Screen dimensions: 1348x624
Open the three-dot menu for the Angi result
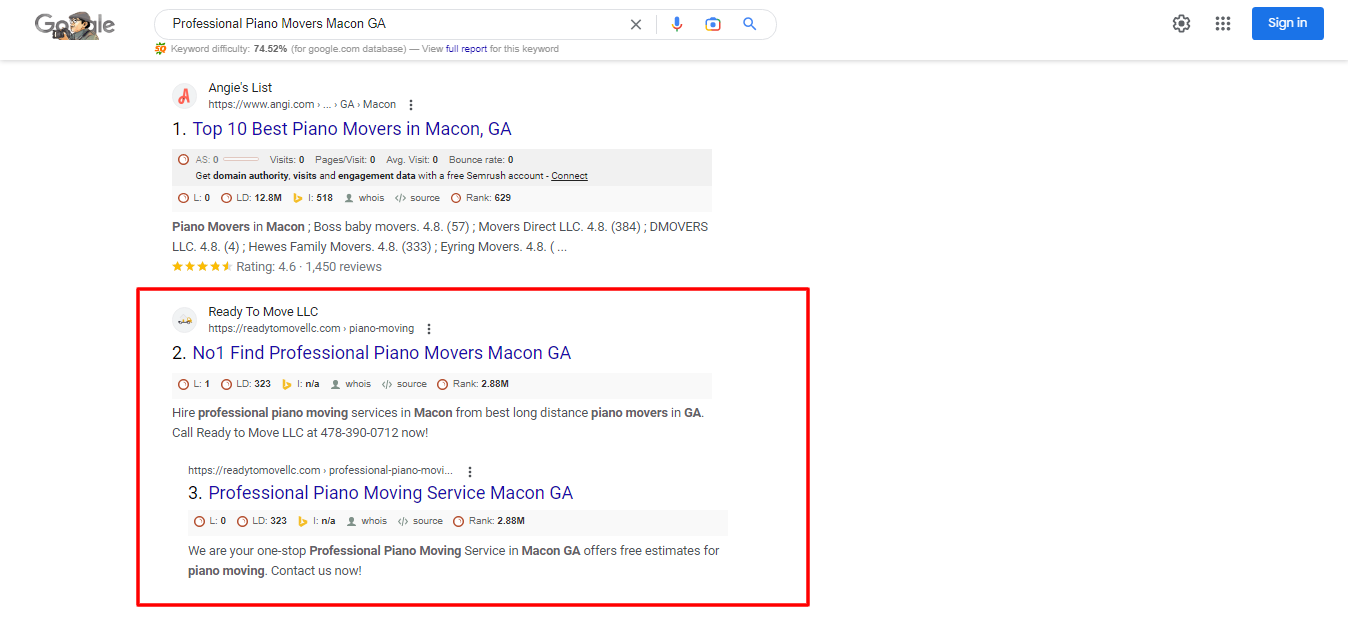click(411, 105)
